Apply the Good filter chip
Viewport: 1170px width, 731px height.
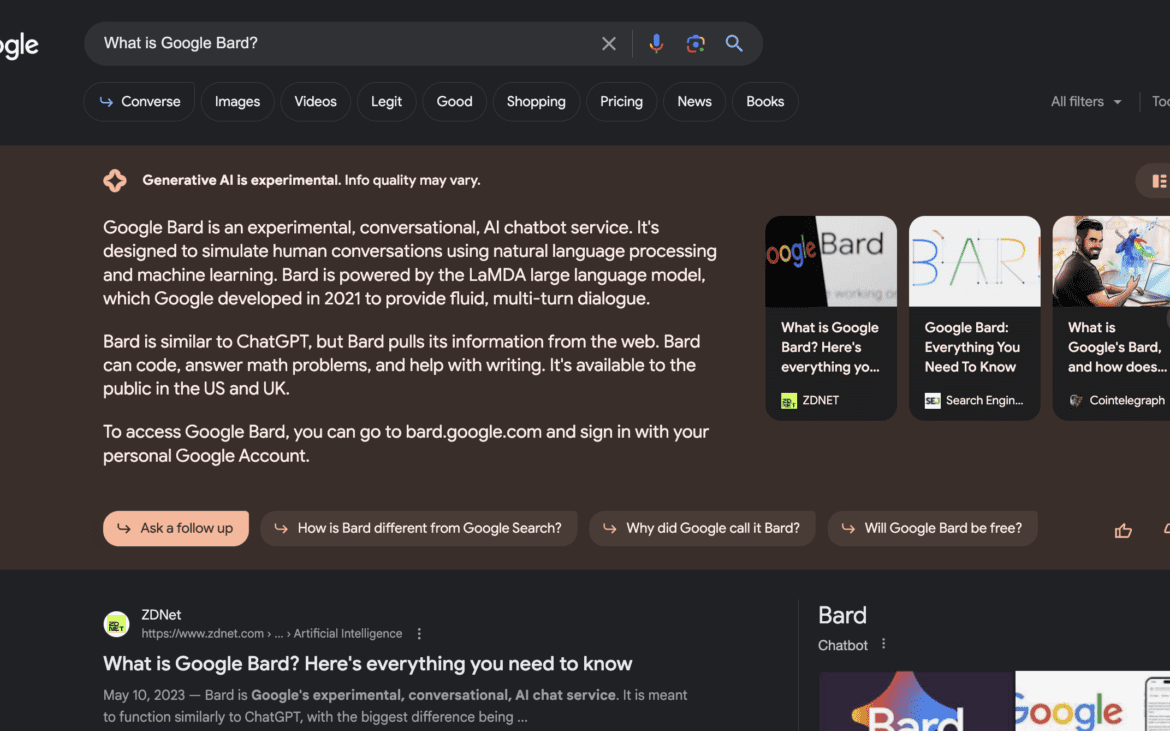point(454,101)
